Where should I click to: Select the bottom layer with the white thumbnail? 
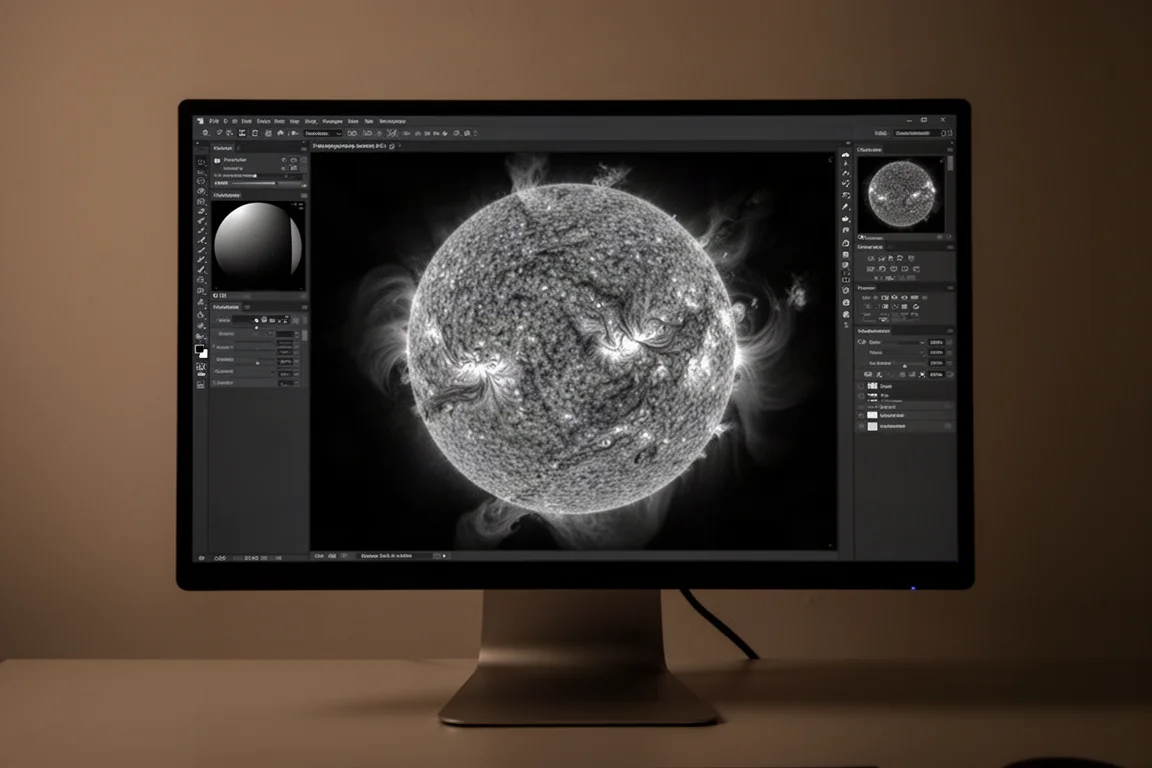906,426
